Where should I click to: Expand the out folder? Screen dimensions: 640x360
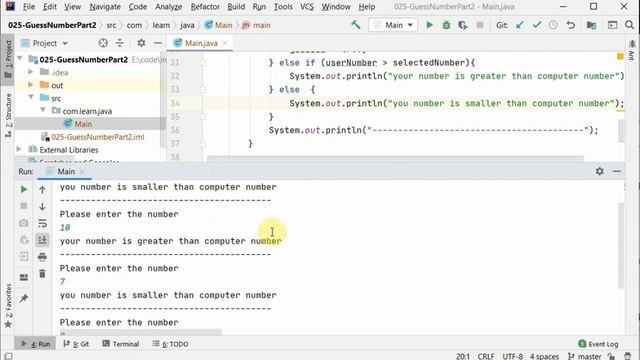coord(31,85)
